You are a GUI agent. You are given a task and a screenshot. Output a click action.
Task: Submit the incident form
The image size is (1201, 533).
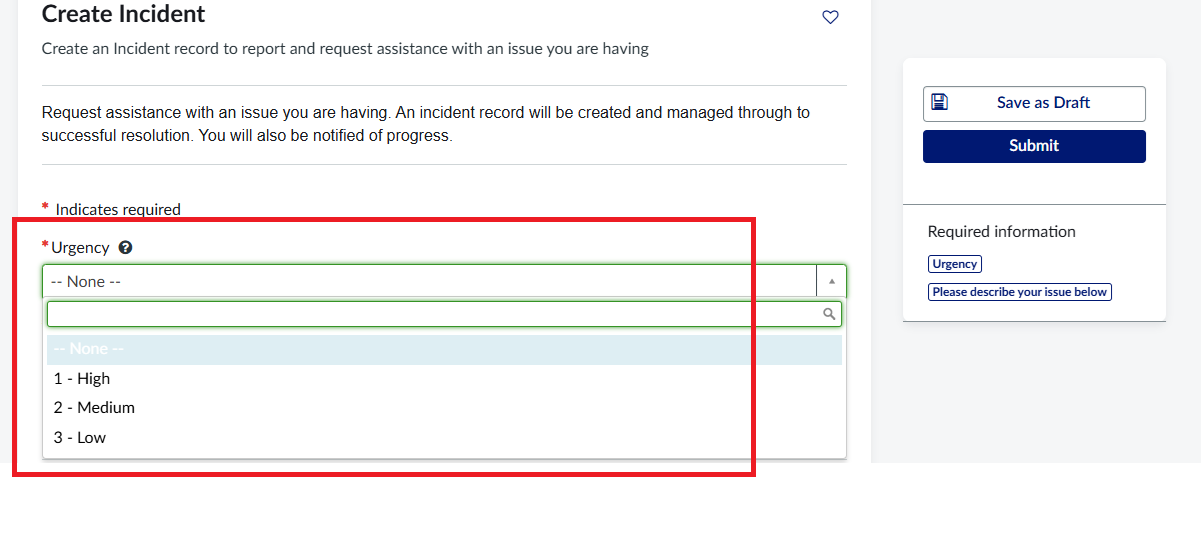(x=1034, y=146)
